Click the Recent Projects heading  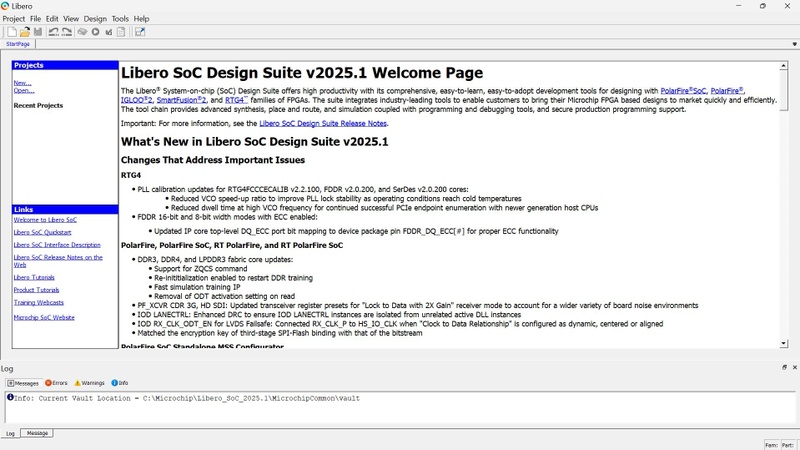coord(38,106)
